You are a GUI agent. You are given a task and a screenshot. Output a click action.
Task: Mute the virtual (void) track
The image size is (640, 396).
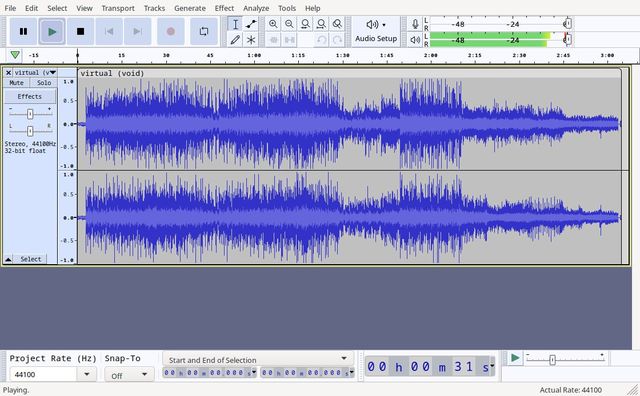point(17,83)
